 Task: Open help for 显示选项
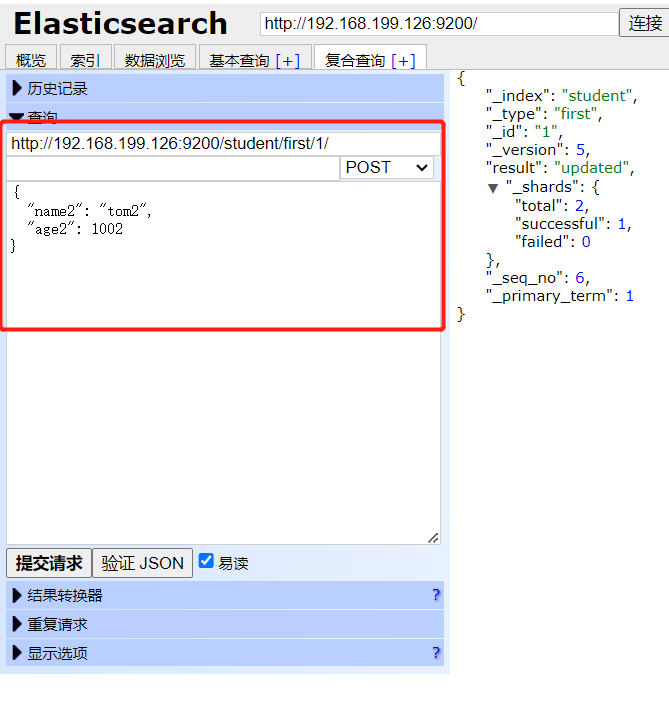(x=436, y=653)
